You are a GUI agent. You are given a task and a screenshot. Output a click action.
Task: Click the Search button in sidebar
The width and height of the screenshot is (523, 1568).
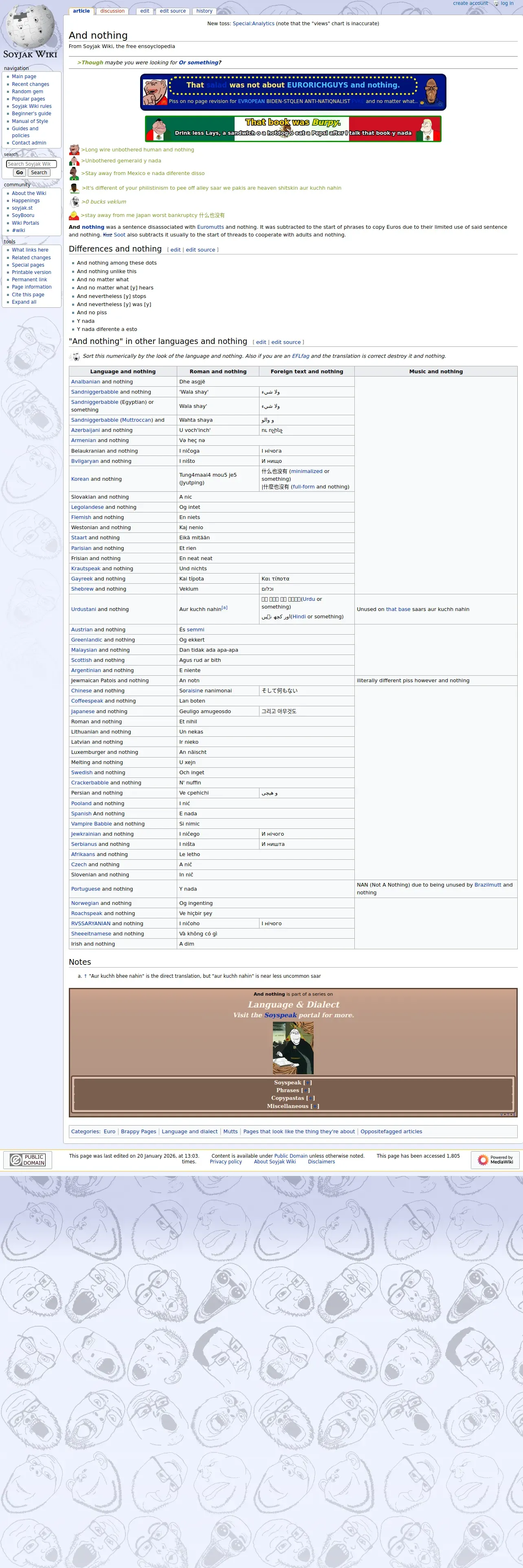coord(39,173)
